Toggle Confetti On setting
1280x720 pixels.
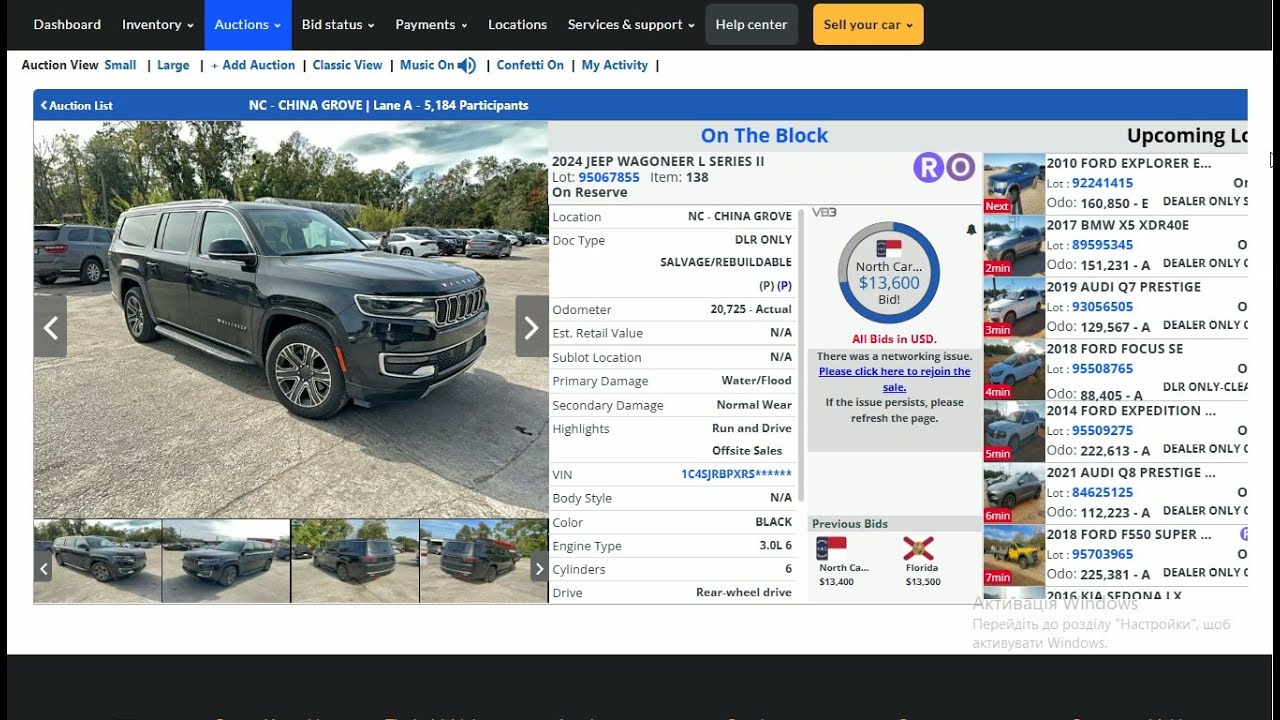pyautogui.click(x=530, y=65)
